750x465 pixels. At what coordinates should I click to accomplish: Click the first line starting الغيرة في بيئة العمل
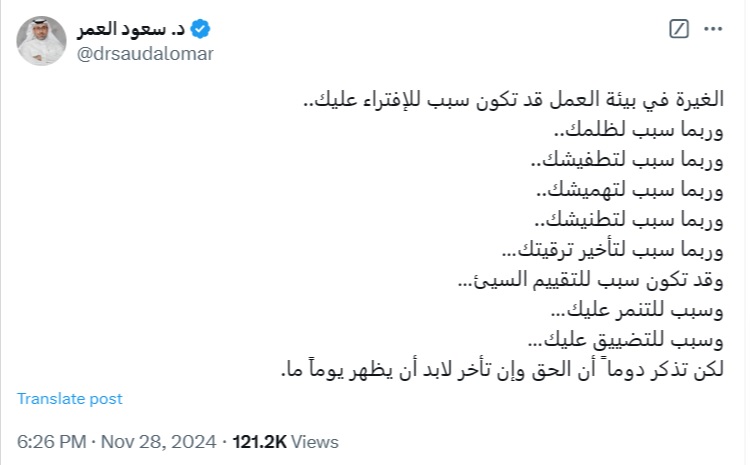pyautogui.click(x=513, y=100)
